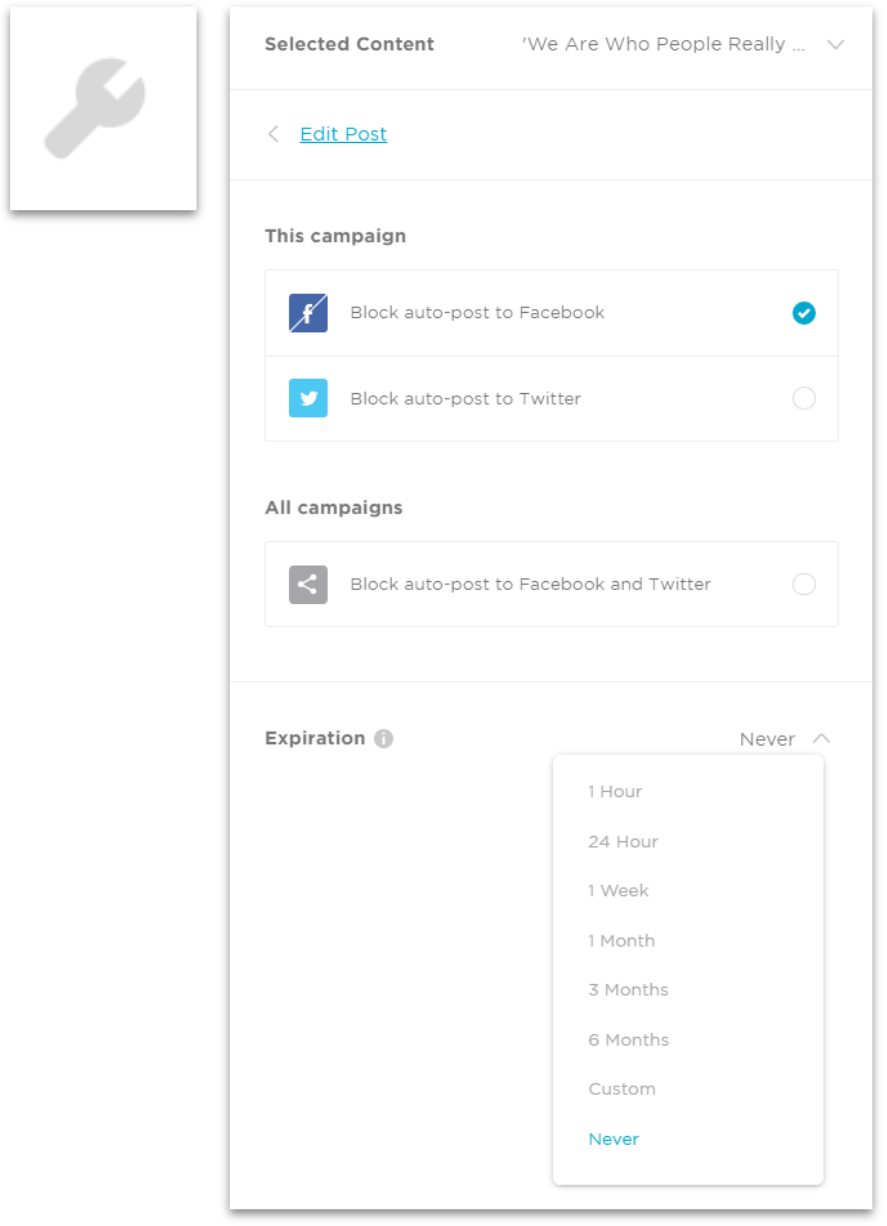Click the crossed-out Facebook icon
Screen dimensions: 887x1226
click(308, 313)
